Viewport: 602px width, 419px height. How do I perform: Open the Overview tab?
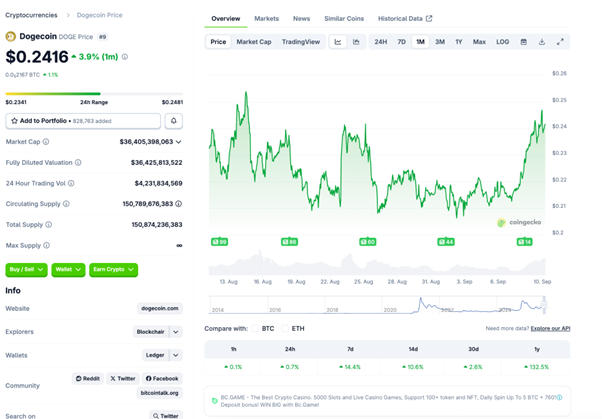[226, 18]
